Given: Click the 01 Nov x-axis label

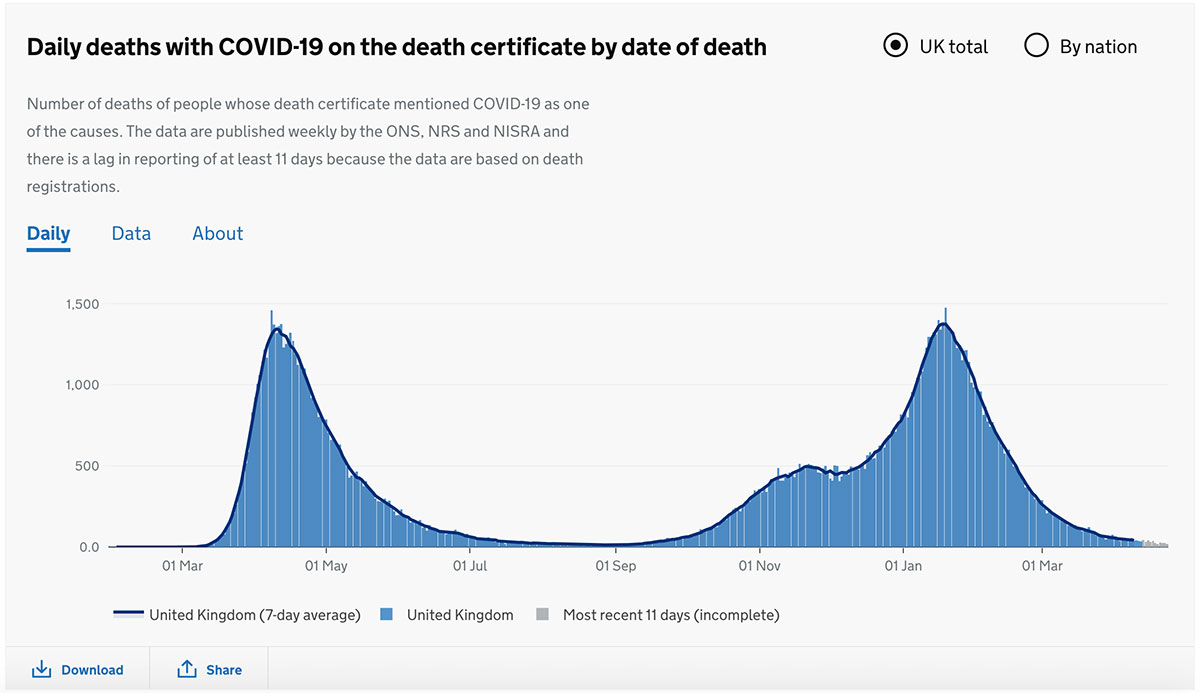Looking at the screenshot, I should click(760, 566).
